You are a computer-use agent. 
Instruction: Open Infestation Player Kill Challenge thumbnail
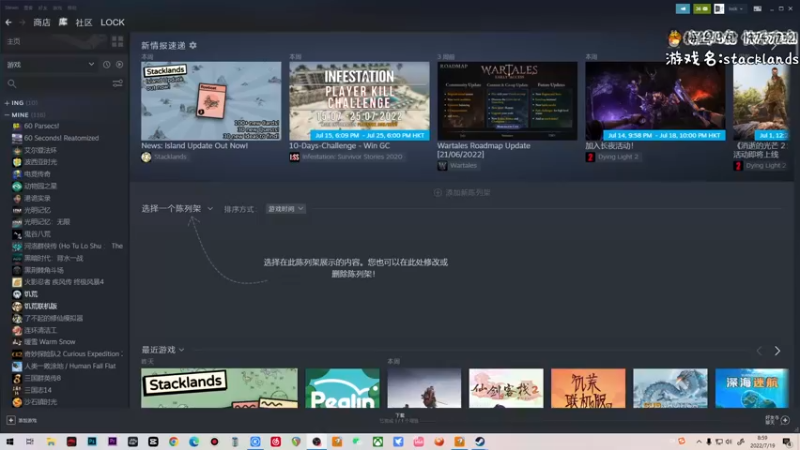(359, 101)
